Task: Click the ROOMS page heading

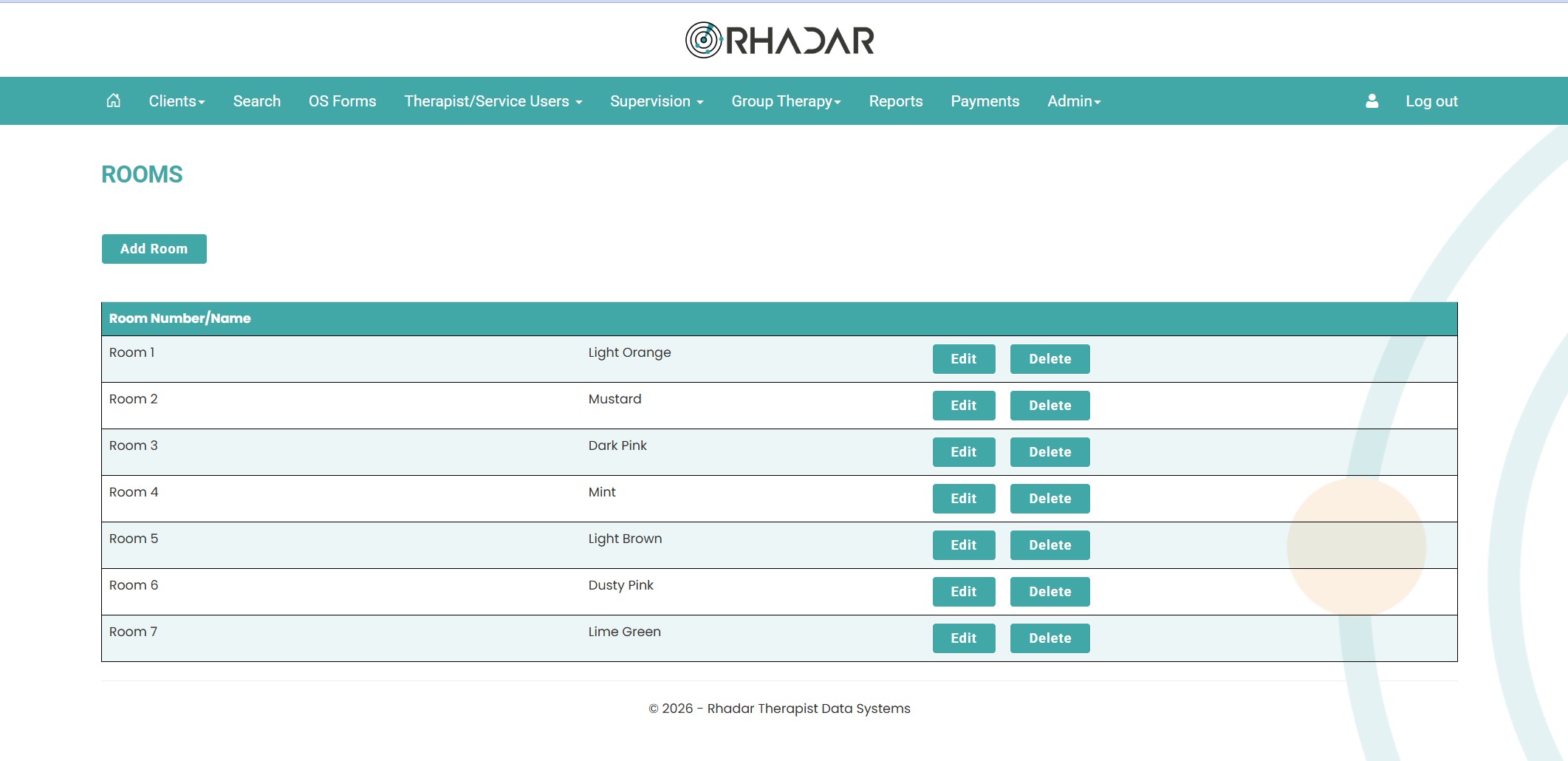Action: 142,174
